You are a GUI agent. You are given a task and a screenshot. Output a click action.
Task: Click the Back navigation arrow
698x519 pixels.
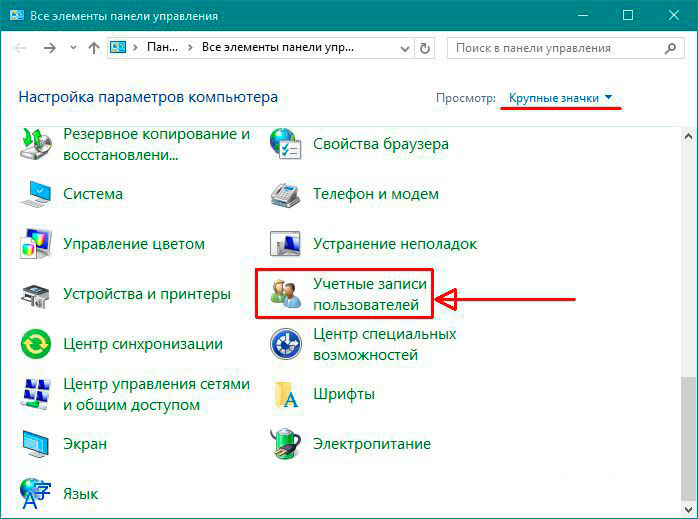22,47
